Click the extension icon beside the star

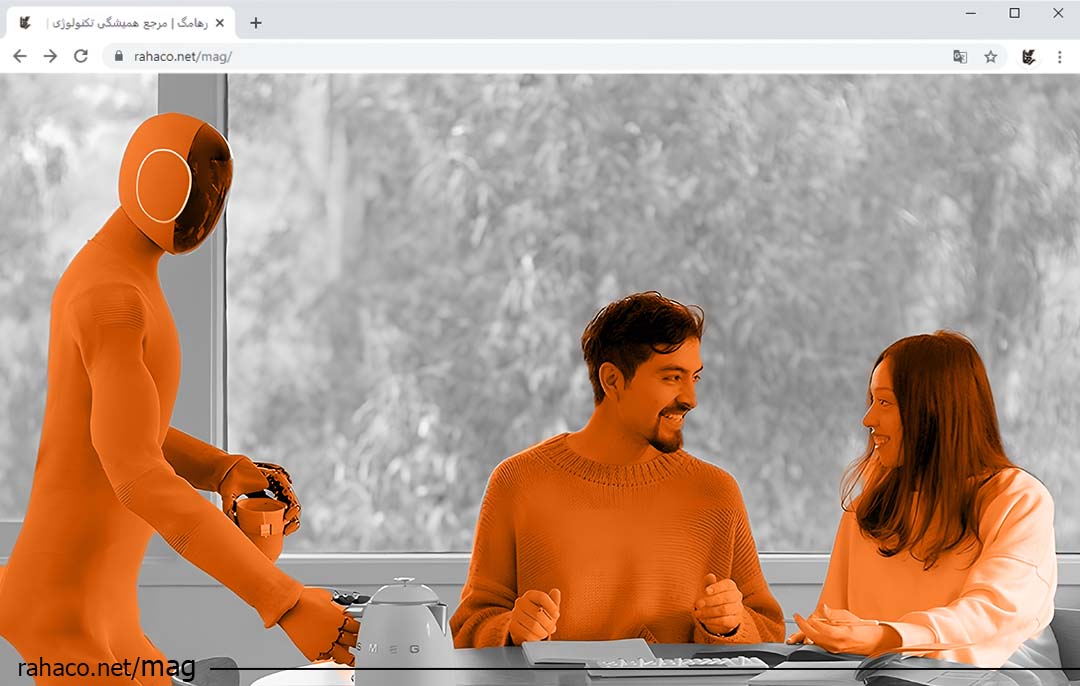[1028, 57]
